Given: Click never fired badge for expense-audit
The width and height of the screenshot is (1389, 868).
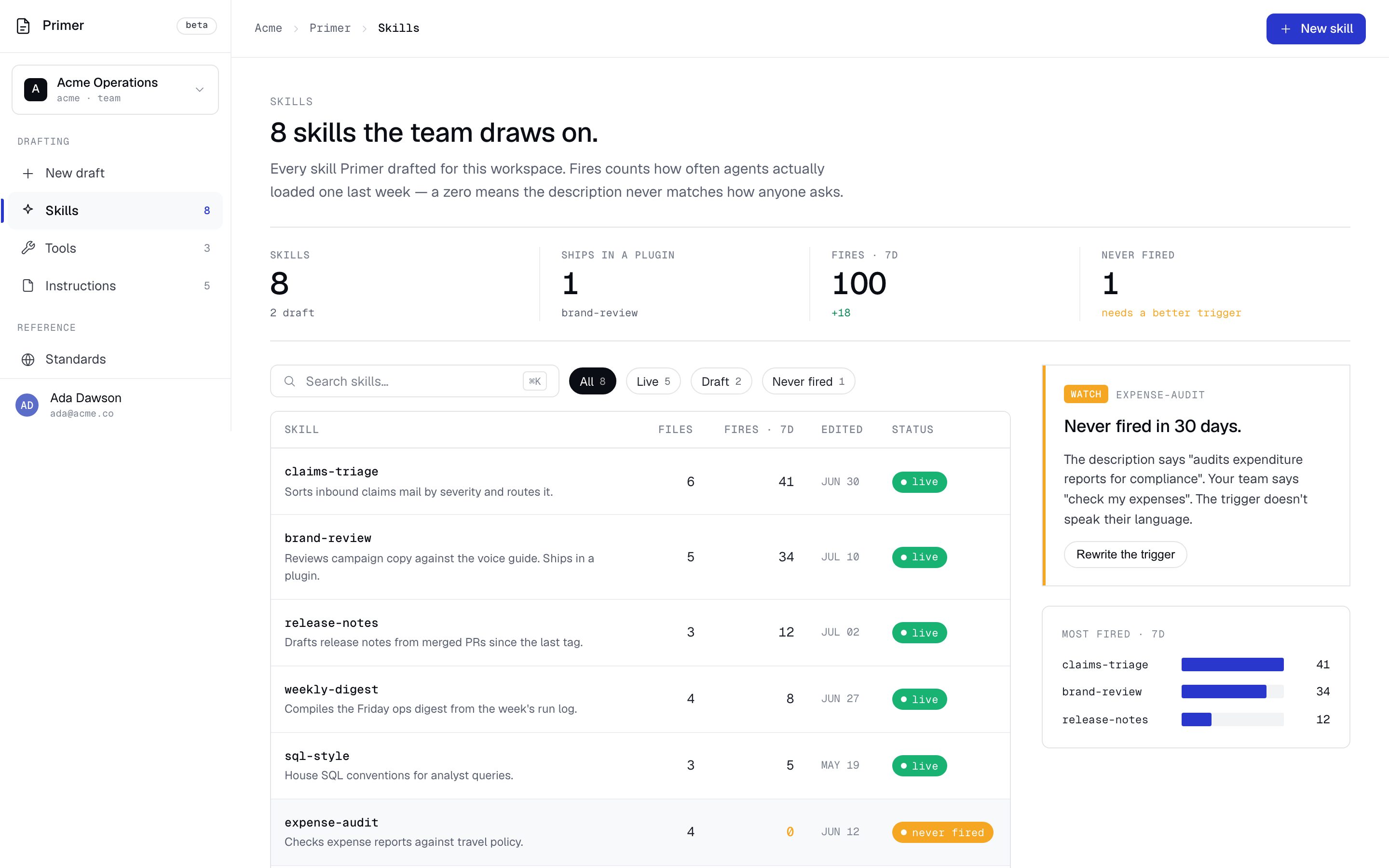Looking at the screenshot, I should pos(942,832).
